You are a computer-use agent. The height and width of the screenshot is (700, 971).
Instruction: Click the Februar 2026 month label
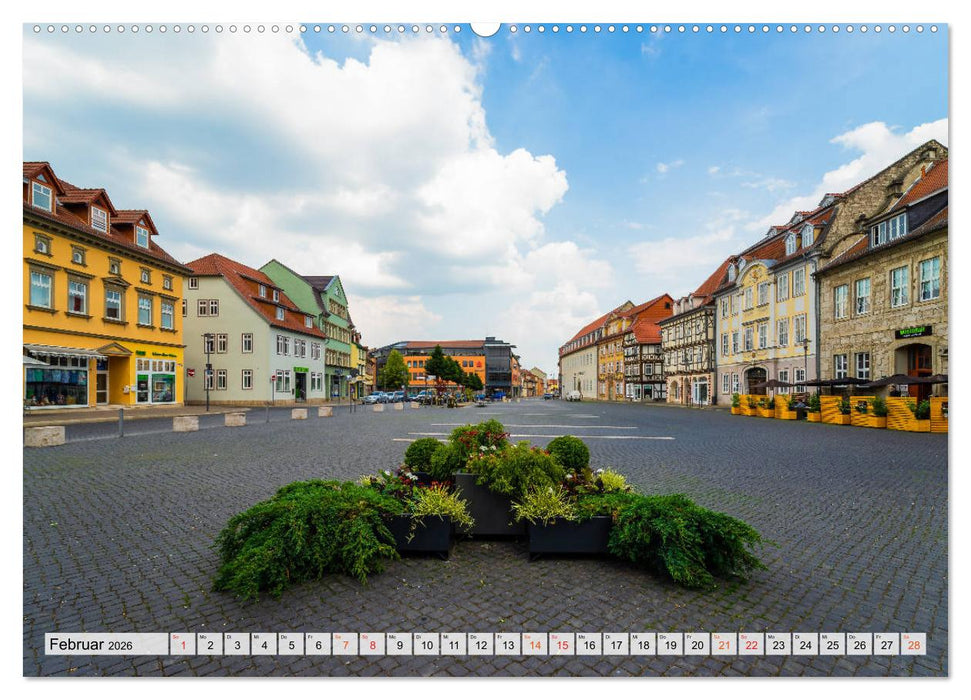(x=88, y=645)
